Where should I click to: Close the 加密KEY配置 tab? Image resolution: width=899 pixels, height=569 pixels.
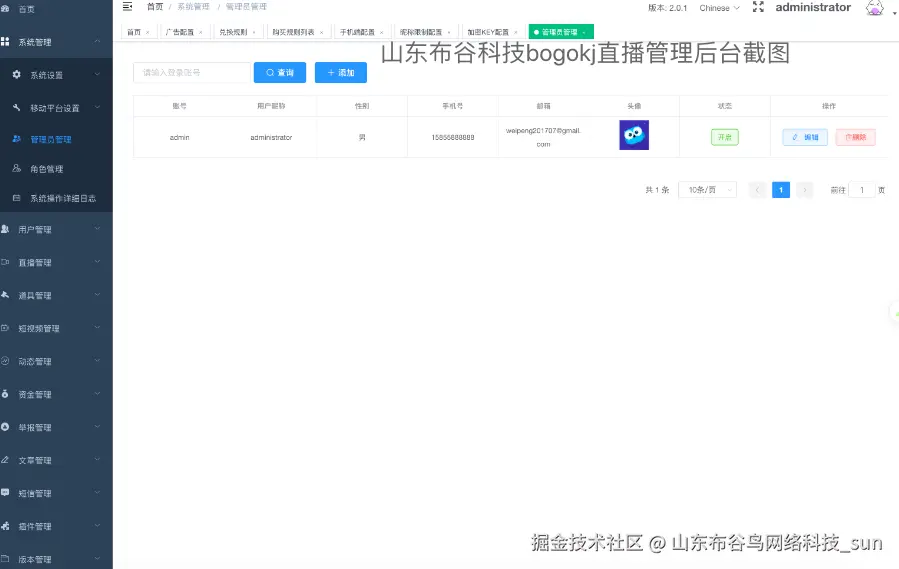516,33
